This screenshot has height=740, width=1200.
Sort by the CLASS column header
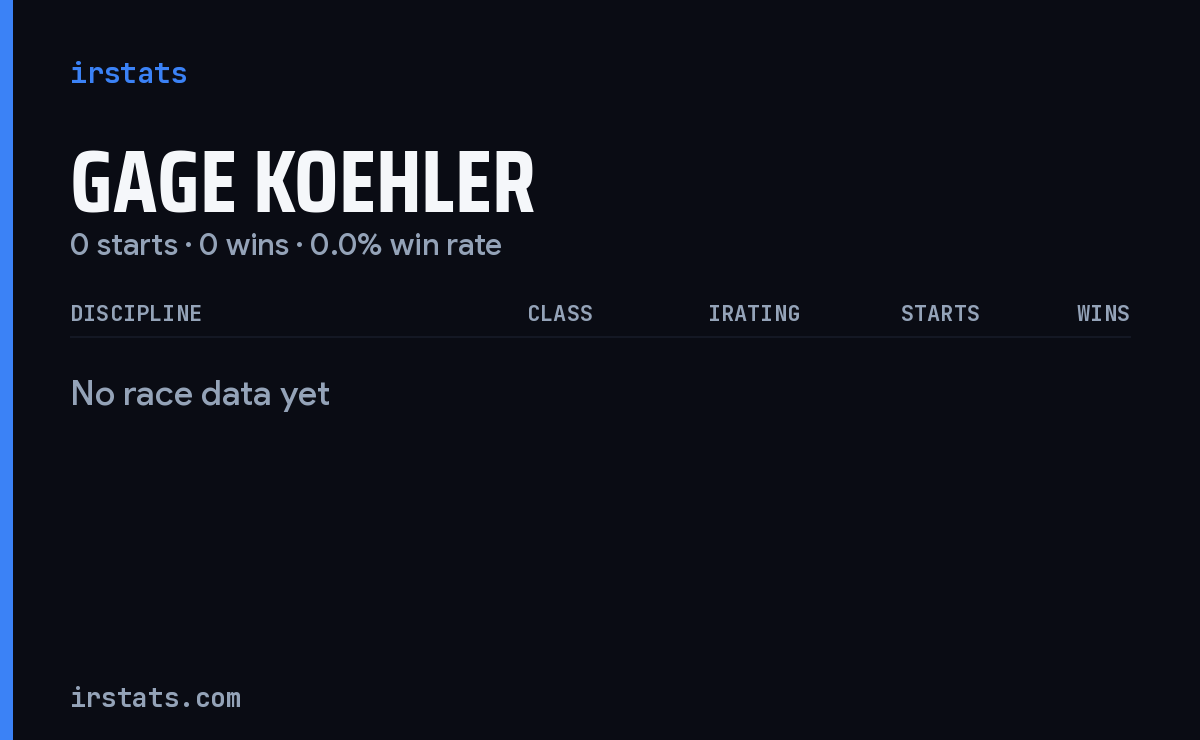click(x=560, y=314)
